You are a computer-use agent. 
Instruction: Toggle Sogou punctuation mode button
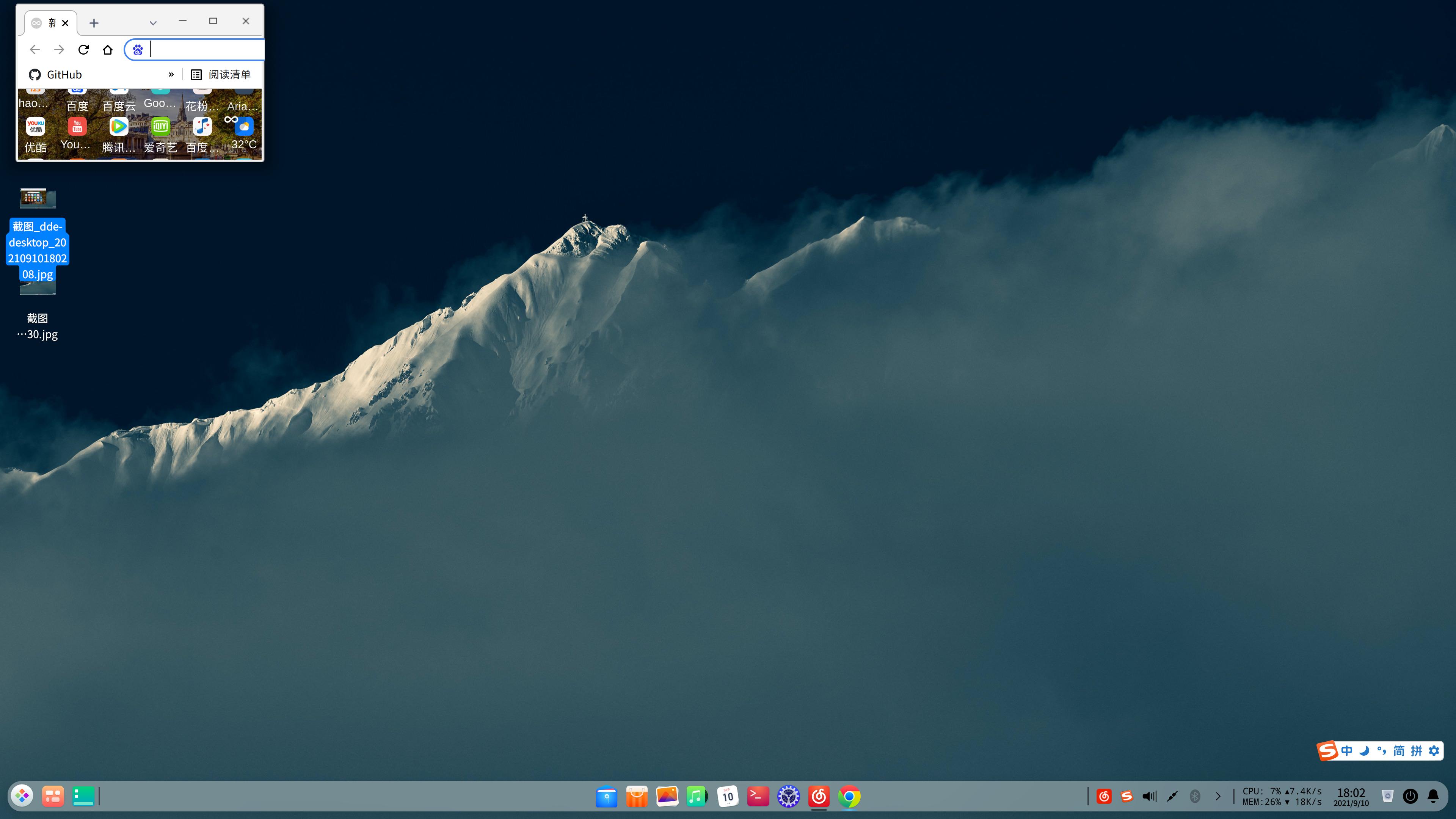1381,751
